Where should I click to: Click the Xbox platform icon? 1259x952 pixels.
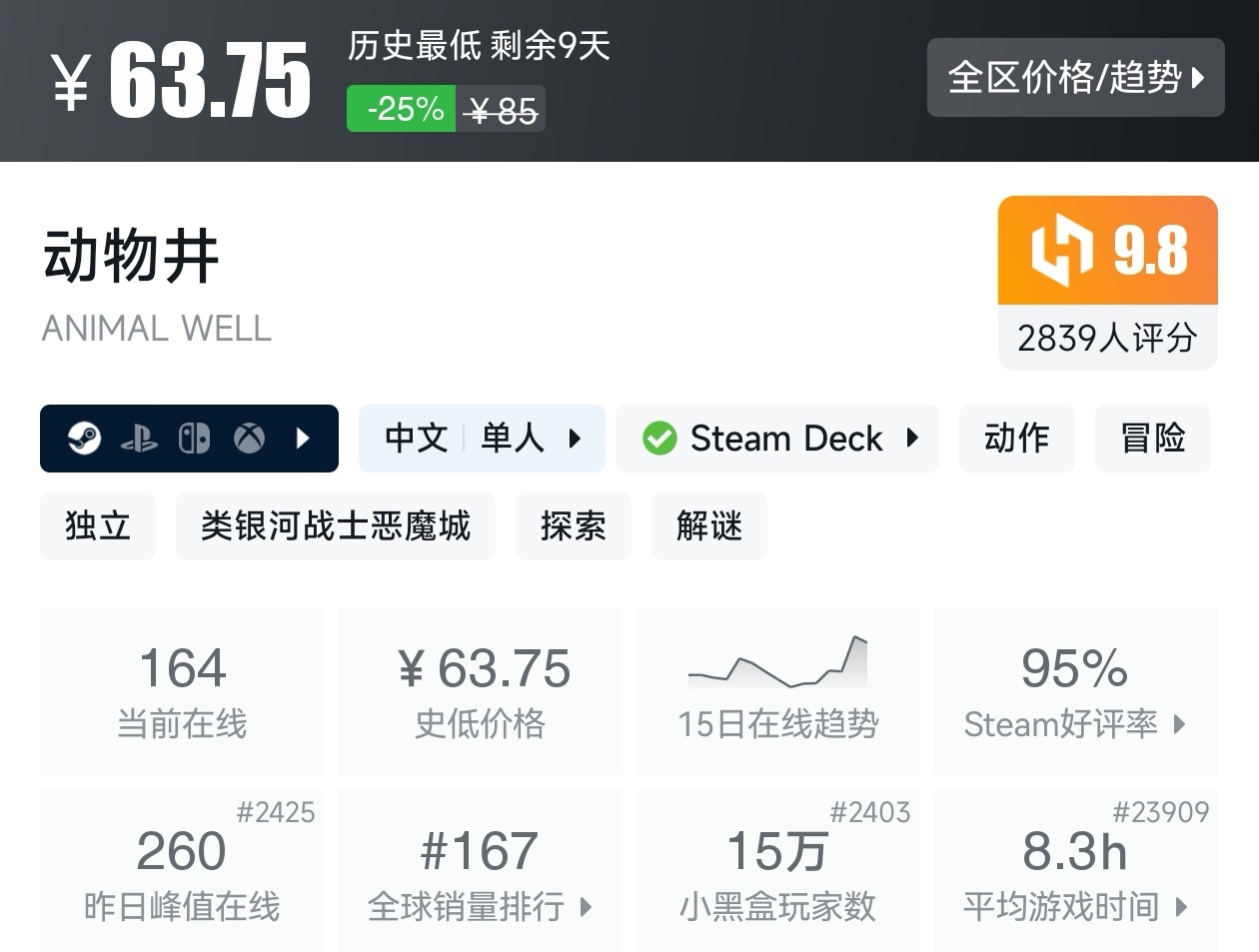coord(249,438)
